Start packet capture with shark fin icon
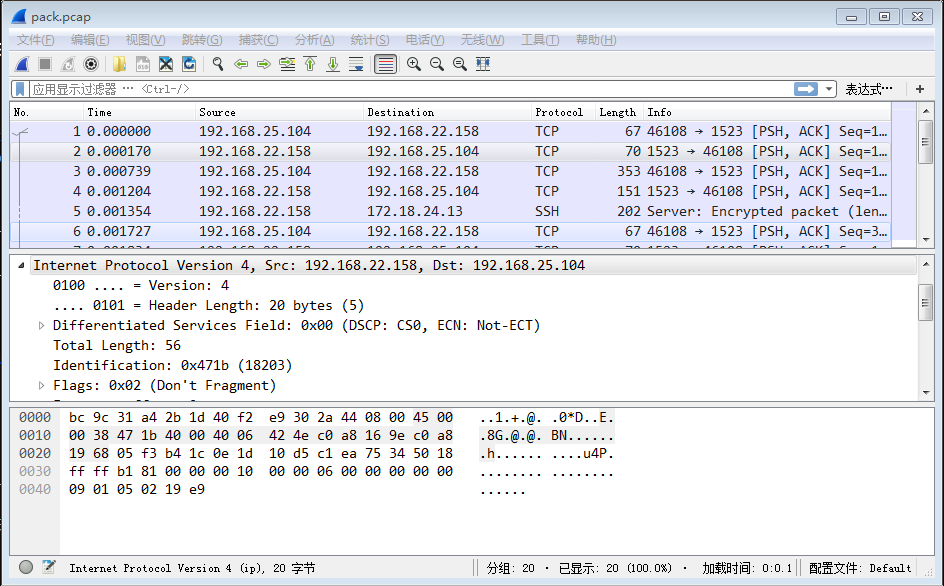The image size is (944, 586). click(x=21, y=63)
